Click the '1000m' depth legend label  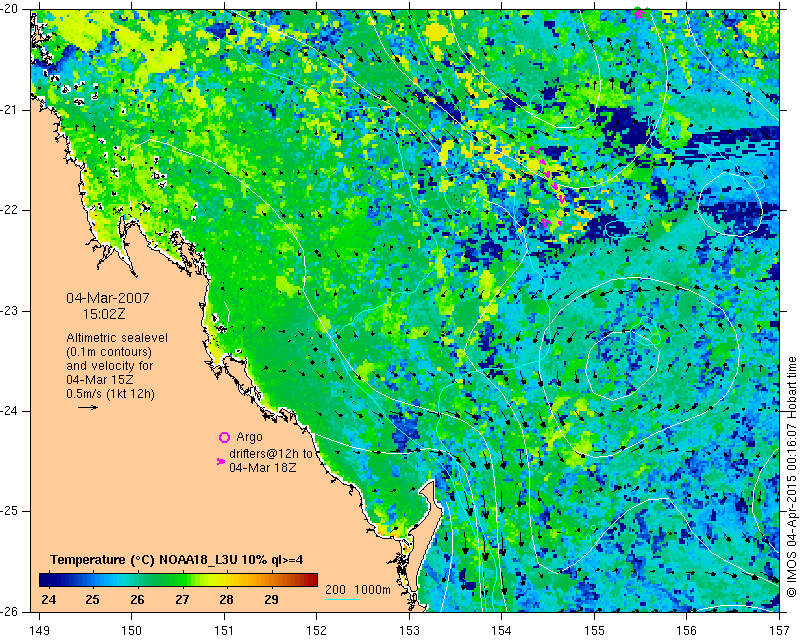[x=372, y=589]
